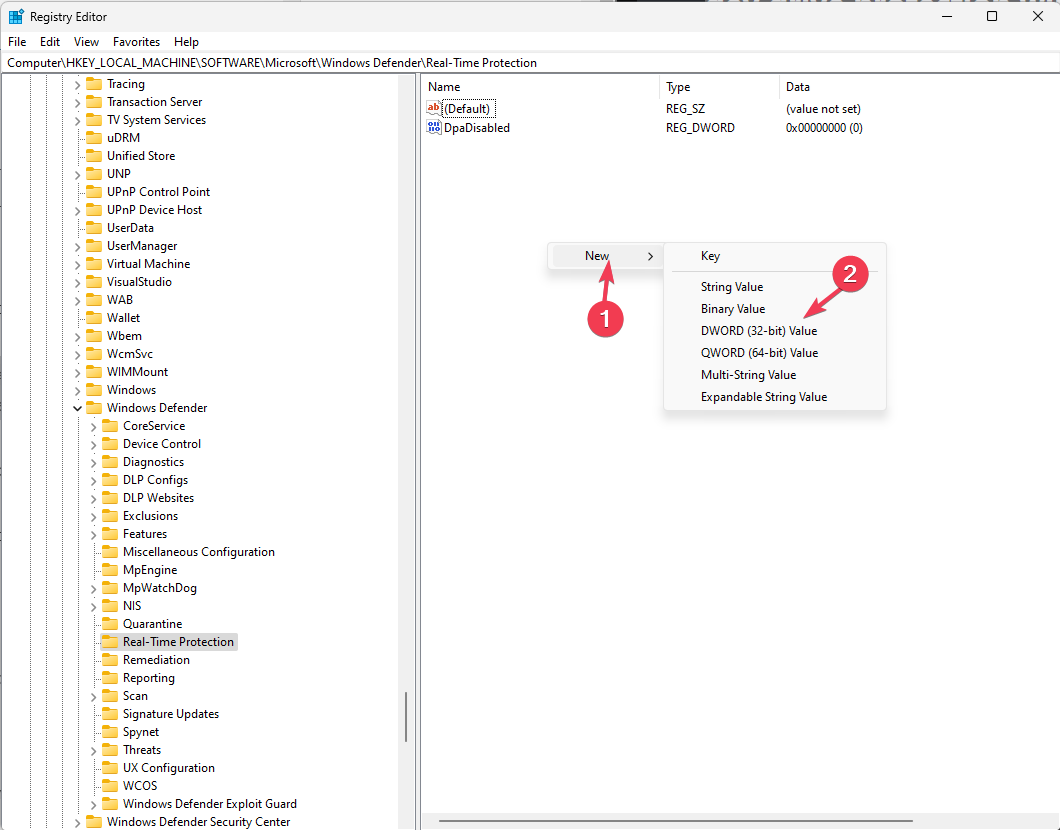Click the Type column header
The image size is (1060, 830).
click(719, 87)
